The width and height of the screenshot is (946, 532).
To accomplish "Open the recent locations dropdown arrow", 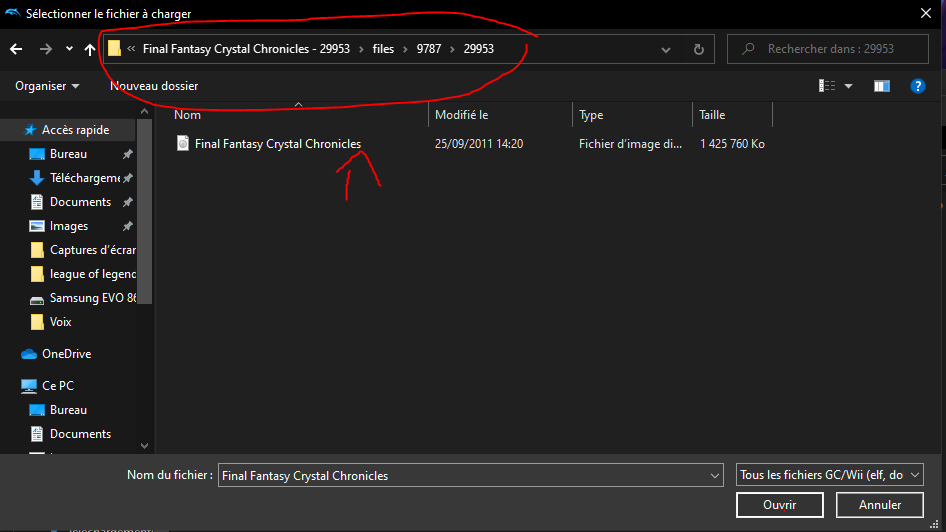I will pyautogui.click(x=69, y=49).
